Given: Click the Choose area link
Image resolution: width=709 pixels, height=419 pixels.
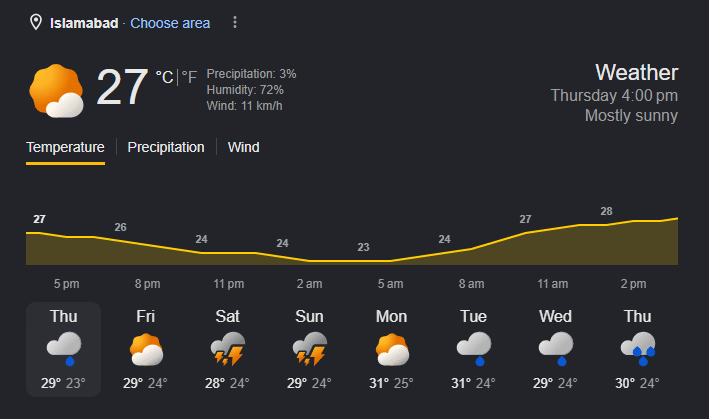Looking at the screenshot, I should tap(170, 23).
